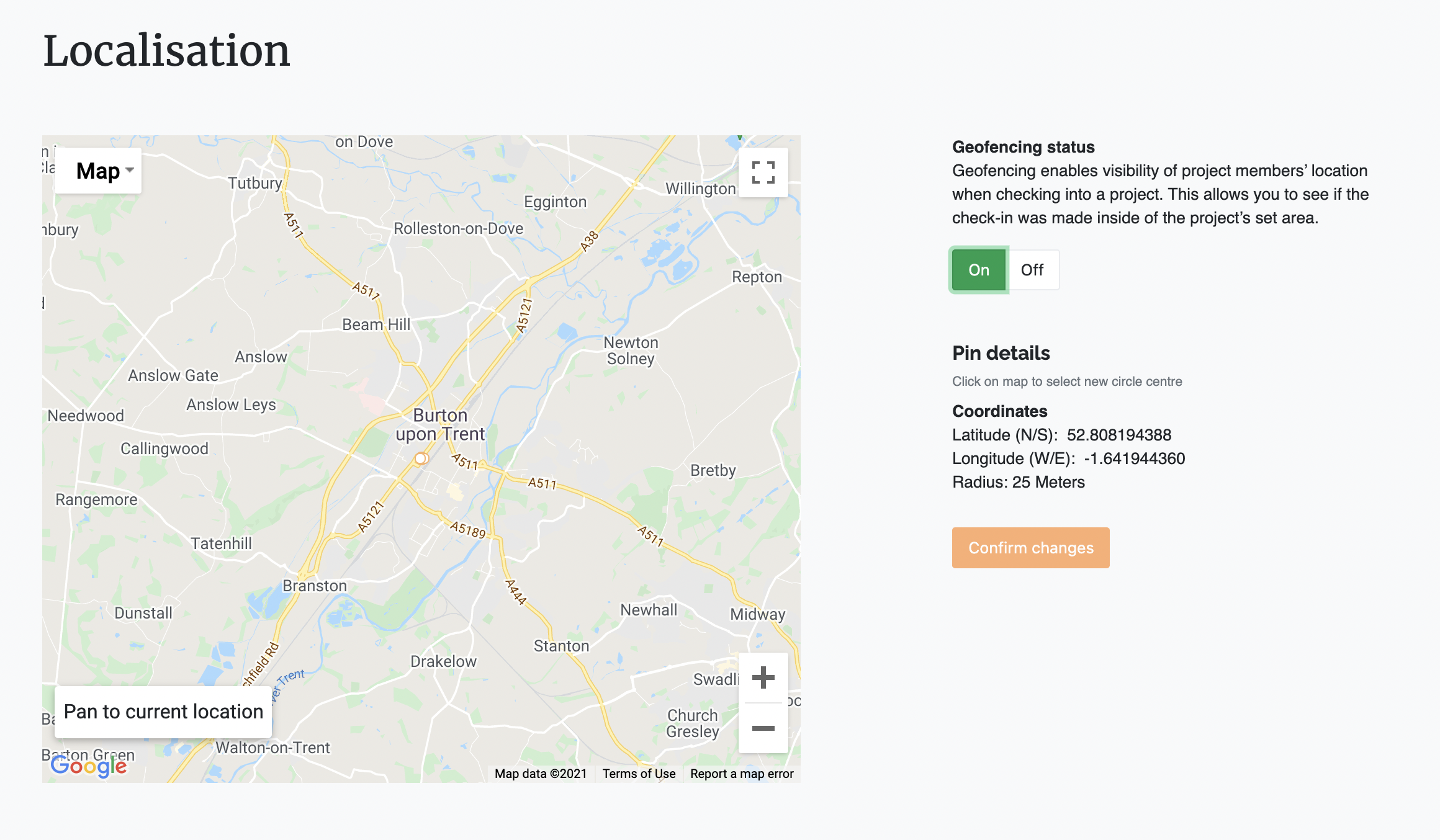Click Branston on the map
The image size is (1440, 840).
pos(315,586)
